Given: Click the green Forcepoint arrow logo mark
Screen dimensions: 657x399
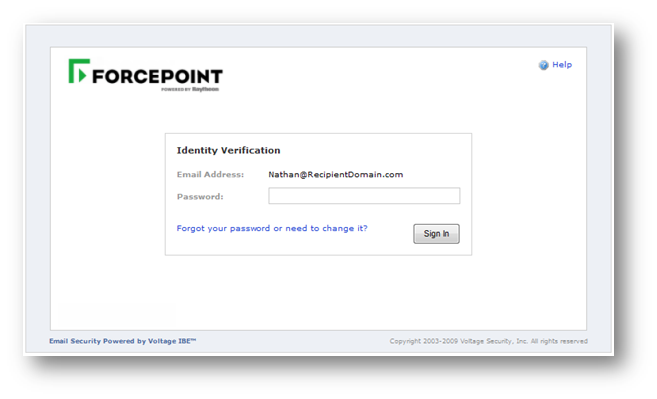Looking at the screenshot, I should pos(79,71).
